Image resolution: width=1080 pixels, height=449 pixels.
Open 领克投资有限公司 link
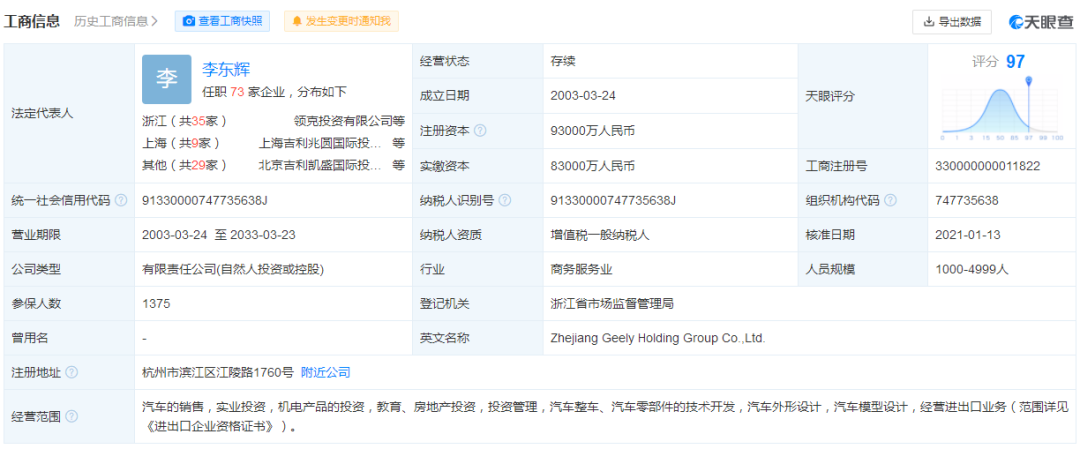pos(343,122)
